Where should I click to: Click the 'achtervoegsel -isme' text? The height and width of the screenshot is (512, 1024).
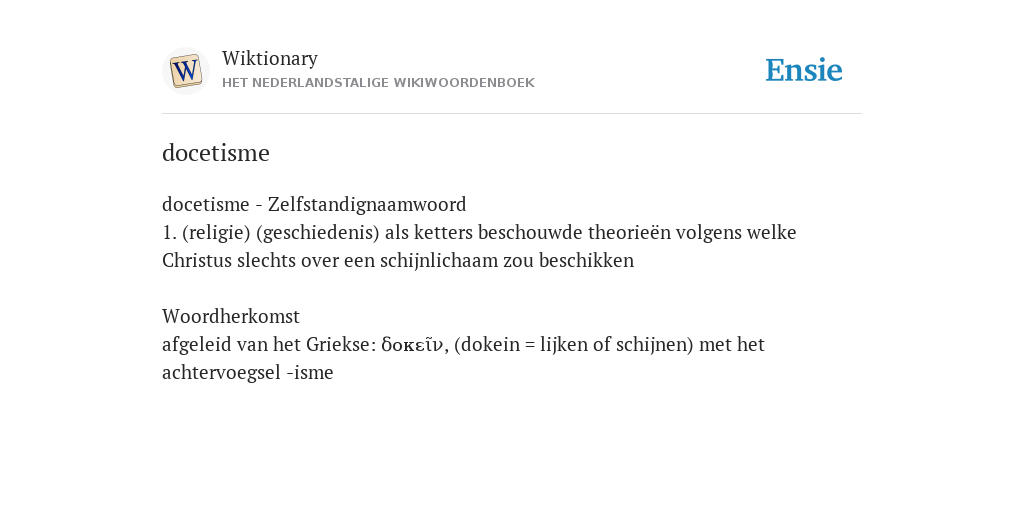248,373
